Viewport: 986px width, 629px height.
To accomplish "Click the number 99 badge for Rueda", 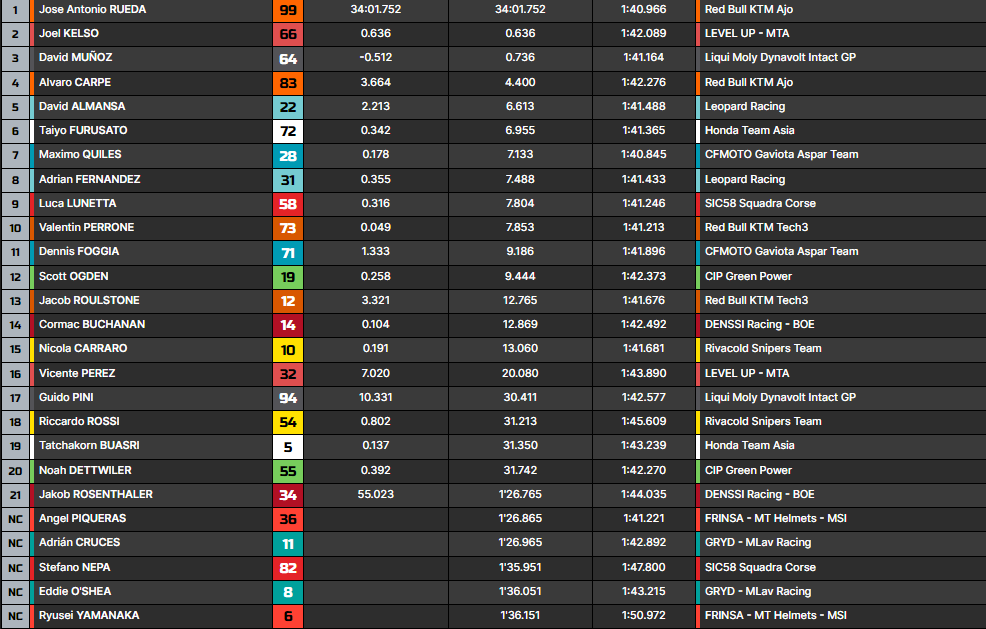I will (x=288, y=10).
